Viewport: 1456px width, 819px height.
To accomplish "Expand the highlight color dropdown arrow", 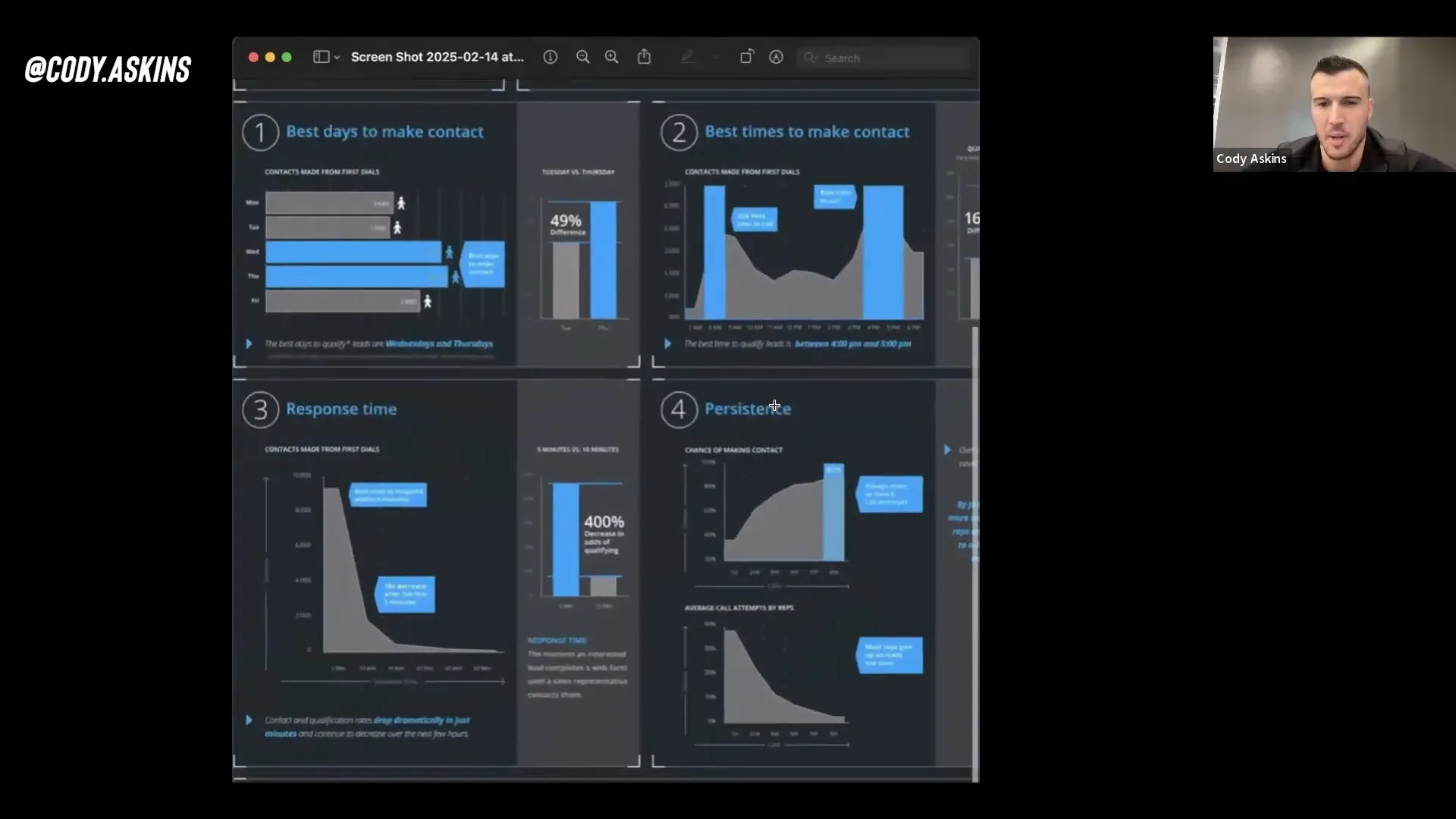I will (715, 58).
